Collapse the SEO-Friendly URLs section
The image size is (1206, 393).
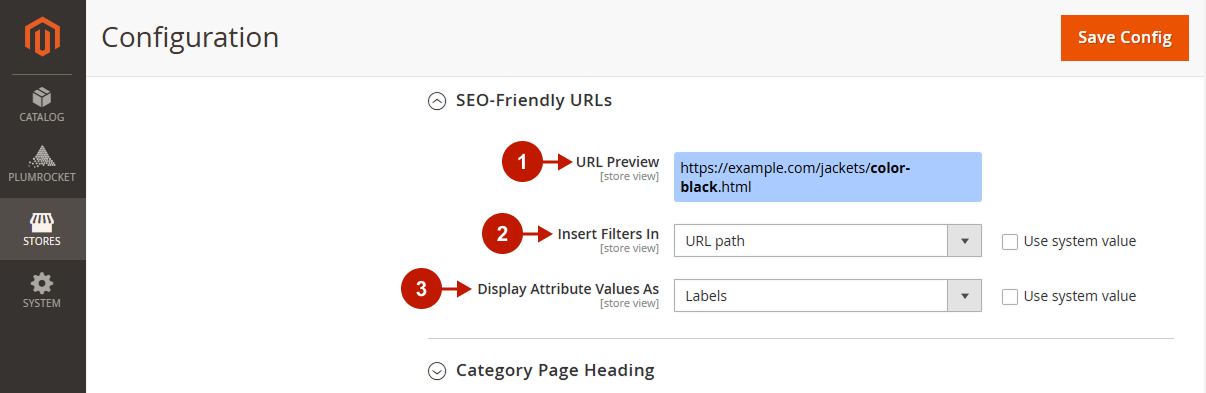click(x=436, y=100)
